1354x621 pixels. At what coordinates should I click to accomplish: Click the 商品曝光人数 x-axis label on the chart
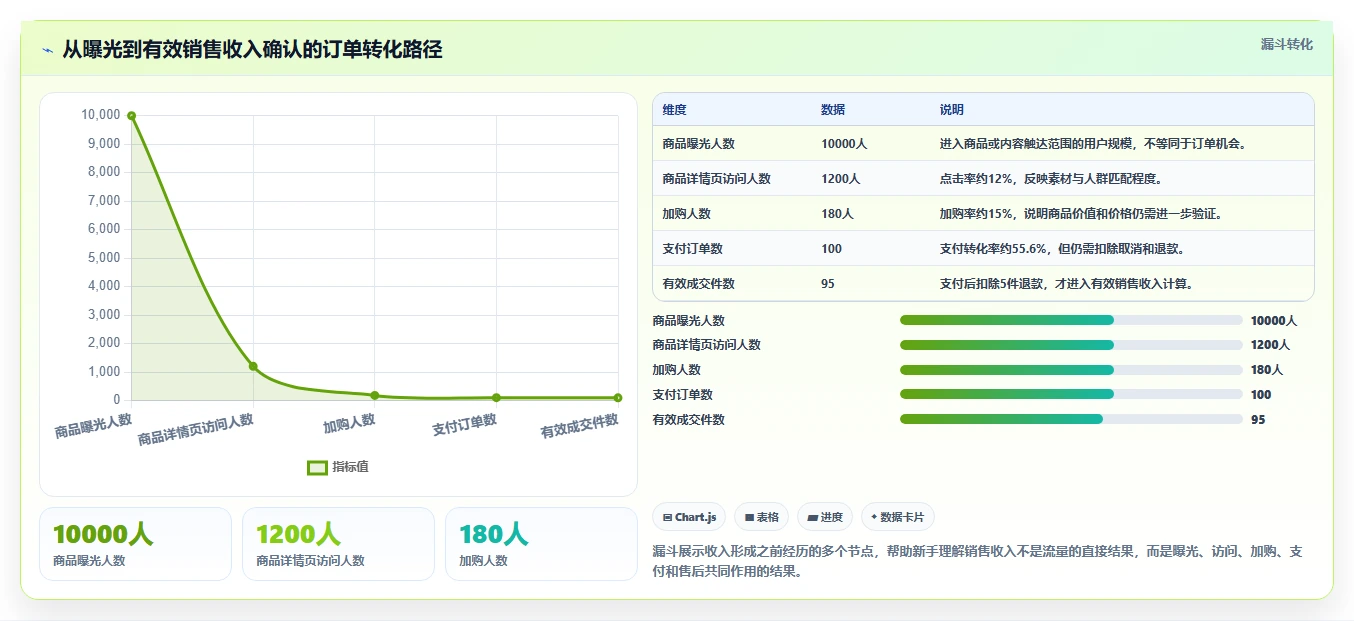[x=94, y=426]
